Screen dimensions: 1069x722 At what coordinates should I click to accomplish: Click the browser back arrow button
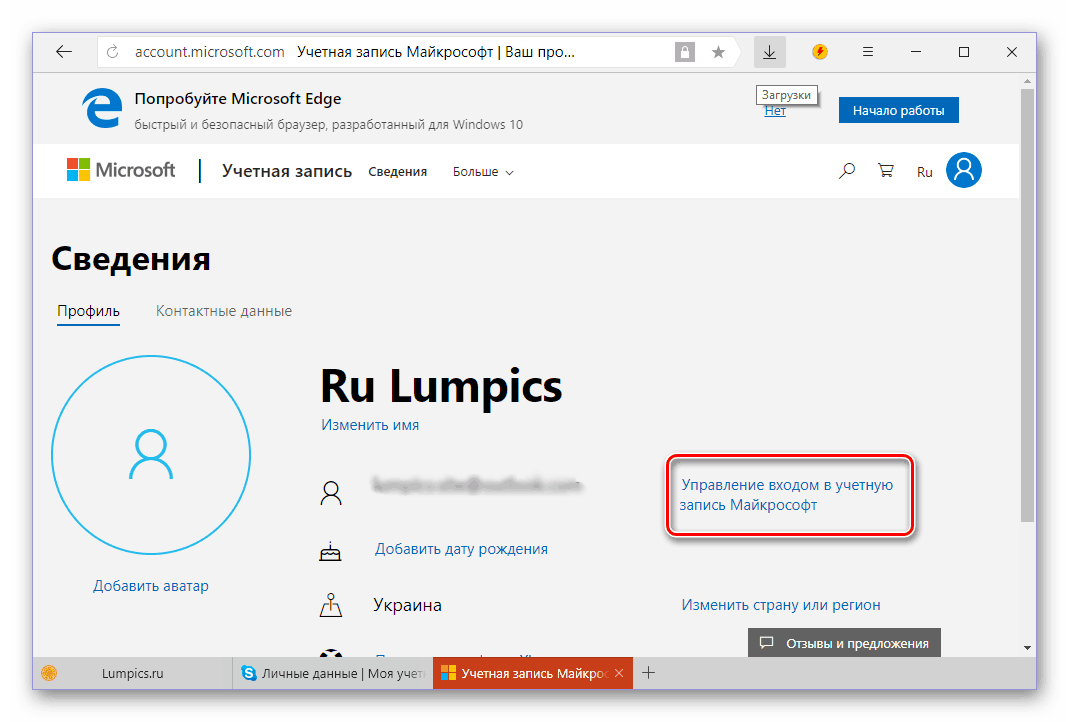click(64, 52)
